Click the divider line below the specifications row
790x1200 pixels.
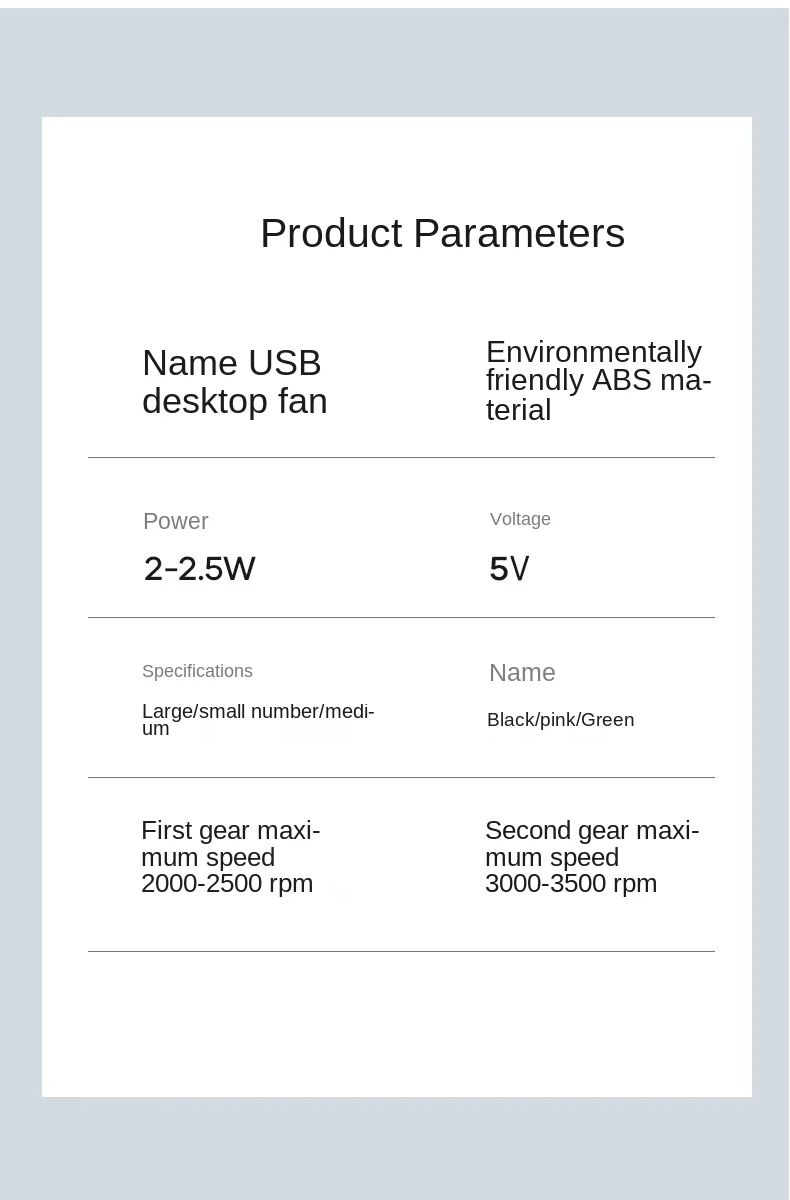tap(401, 777)
